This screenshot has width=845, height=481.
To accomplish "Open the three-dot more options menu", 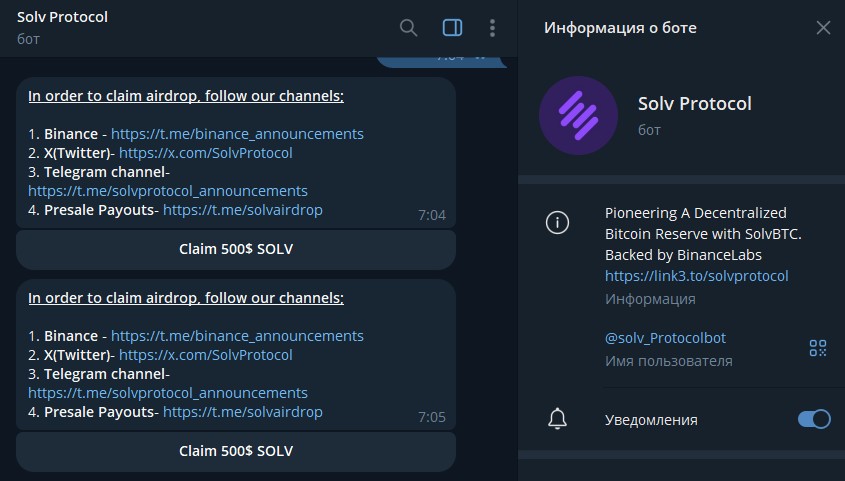I will coord(492,28).
